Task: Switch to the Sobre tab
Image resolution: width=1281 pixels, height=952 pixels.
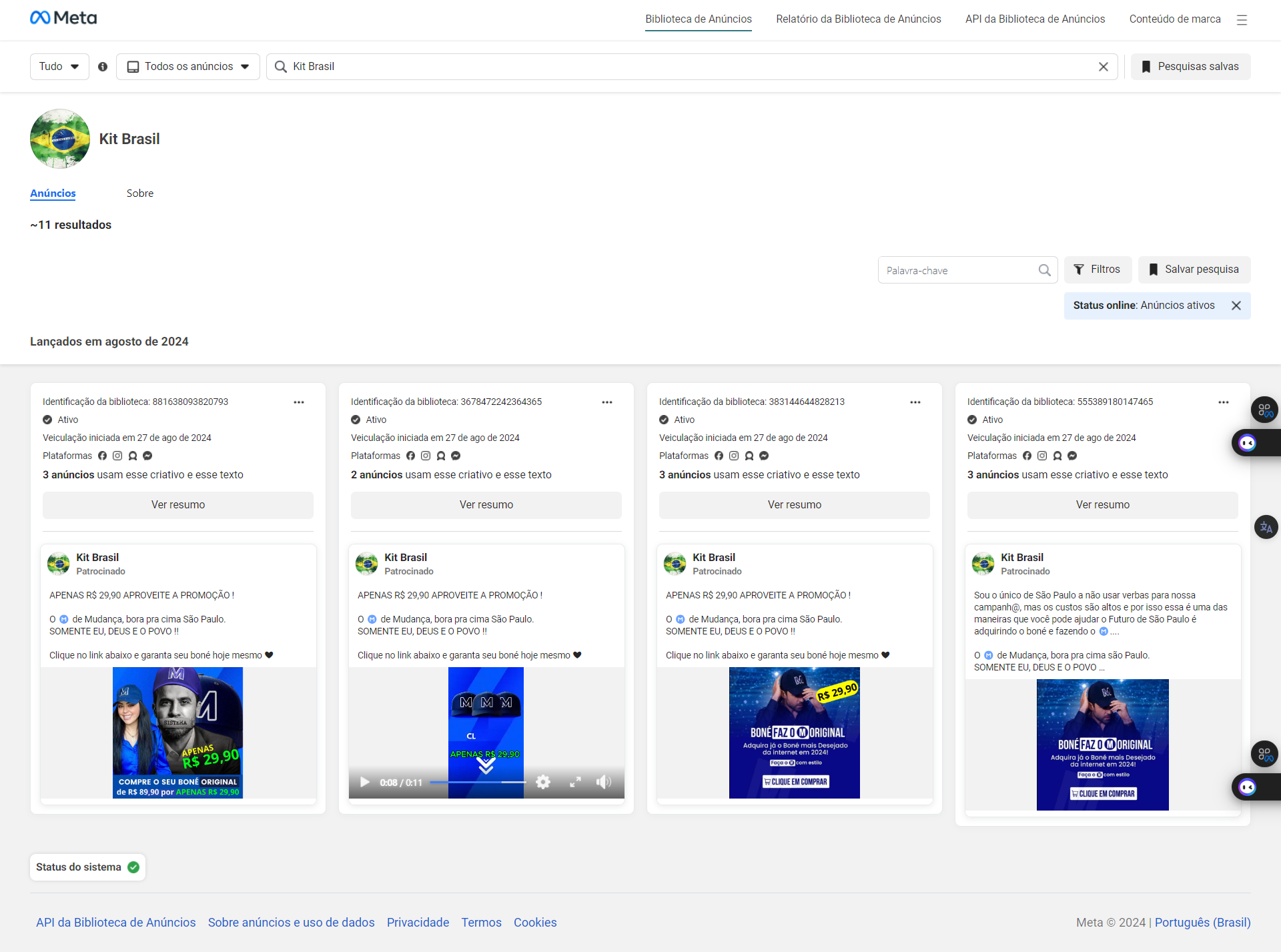Action: (x=140, y=193)
